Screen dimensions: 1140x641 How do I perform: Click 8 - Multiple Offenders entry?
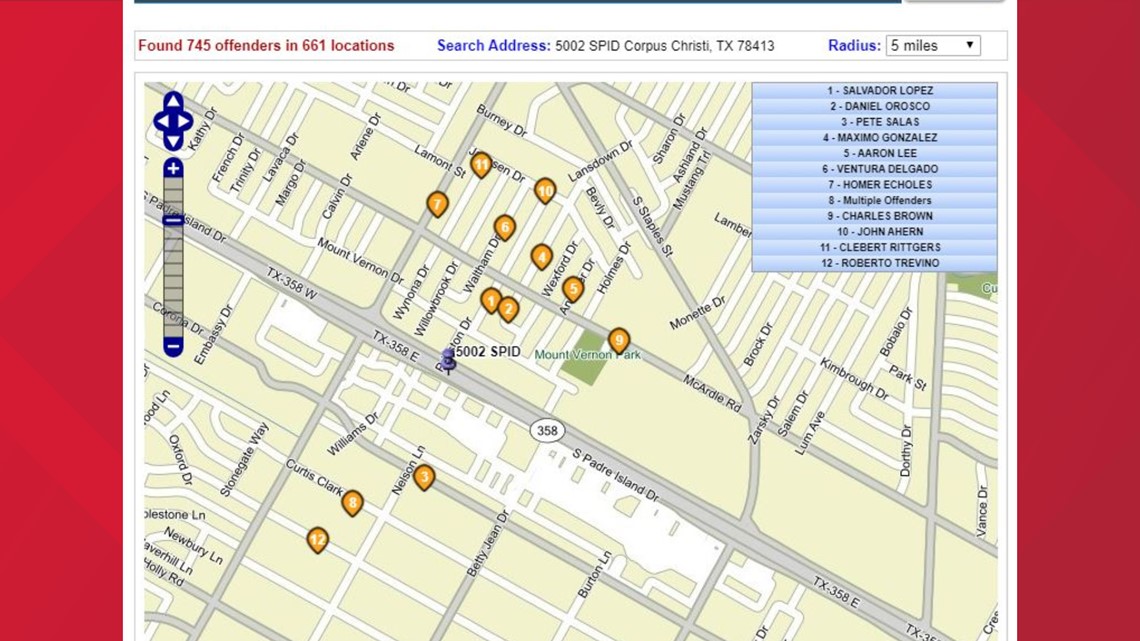[x=875, y=201]
